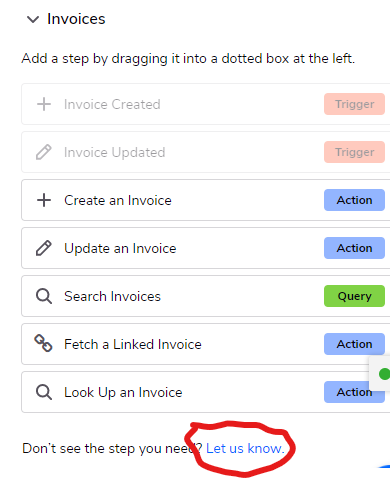
Task: Click the pencil icon next to Update an Invoice
Action: [44, 248]
